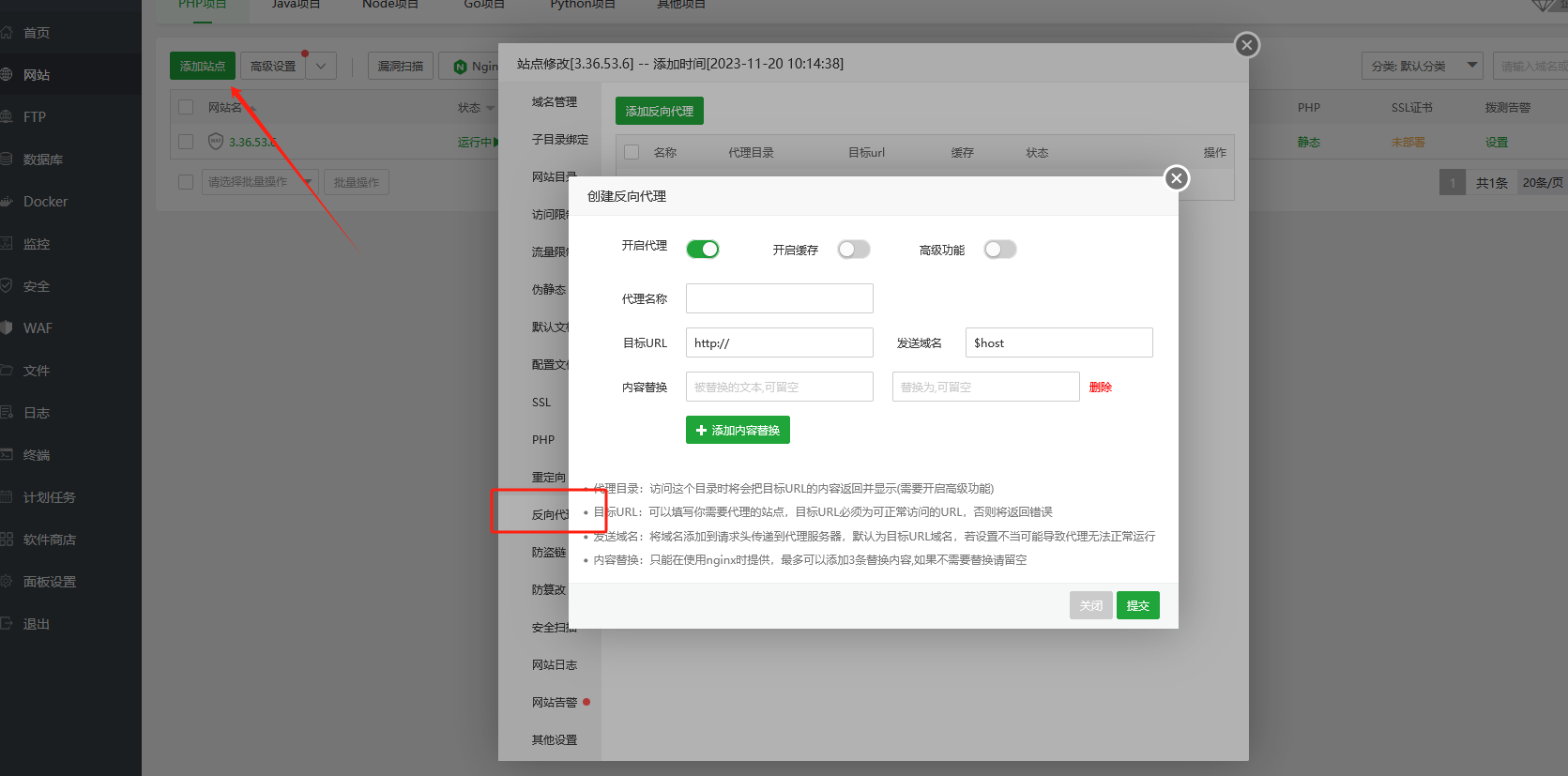Open the arrow dropdown next to 高级设置
This screenshot has height=776, width=1568.
[x=321, y=67]
